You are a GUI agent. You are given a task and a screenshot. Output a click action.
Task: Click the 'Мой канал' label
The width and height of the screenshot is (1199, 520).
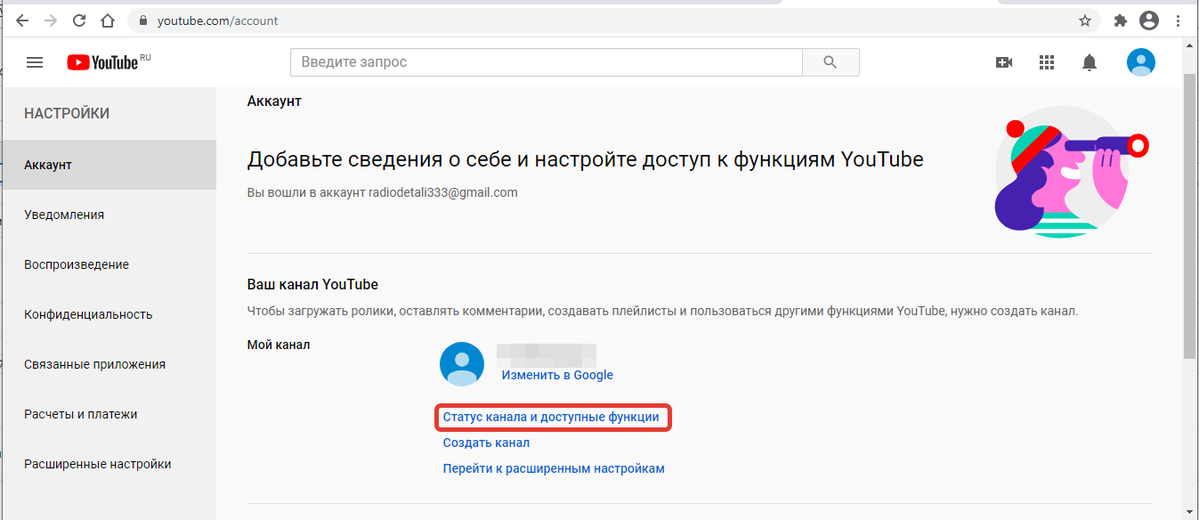pos(278,344)
